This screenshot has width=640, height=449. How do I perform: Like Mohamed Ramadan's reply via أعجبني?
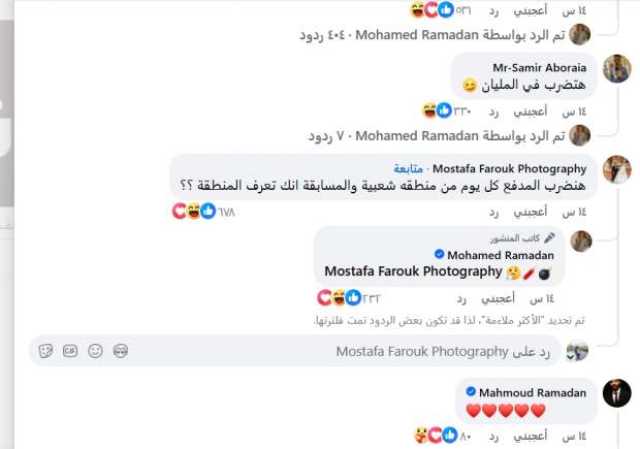coord(498,299)
